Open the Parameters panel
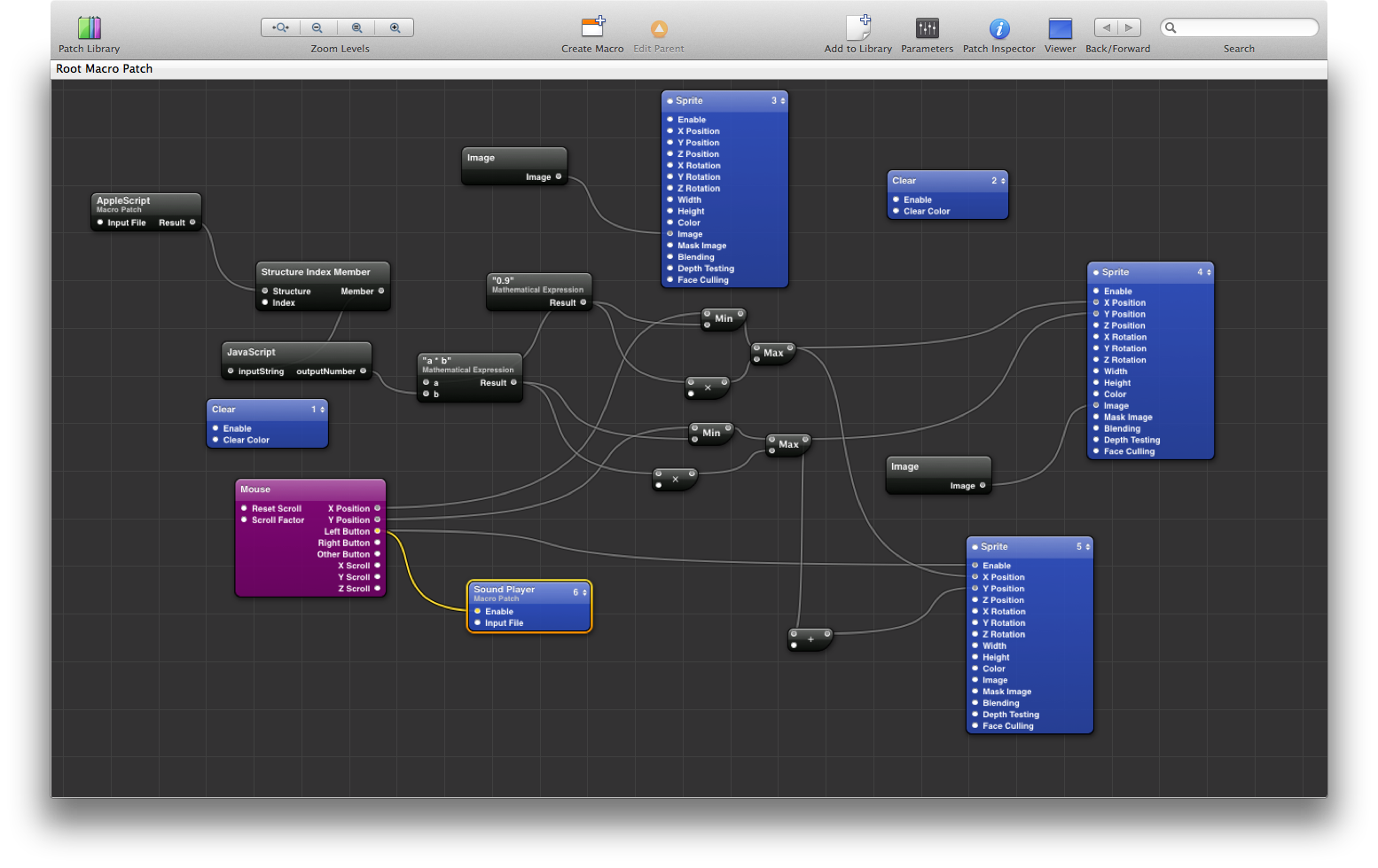 point(927,28)
